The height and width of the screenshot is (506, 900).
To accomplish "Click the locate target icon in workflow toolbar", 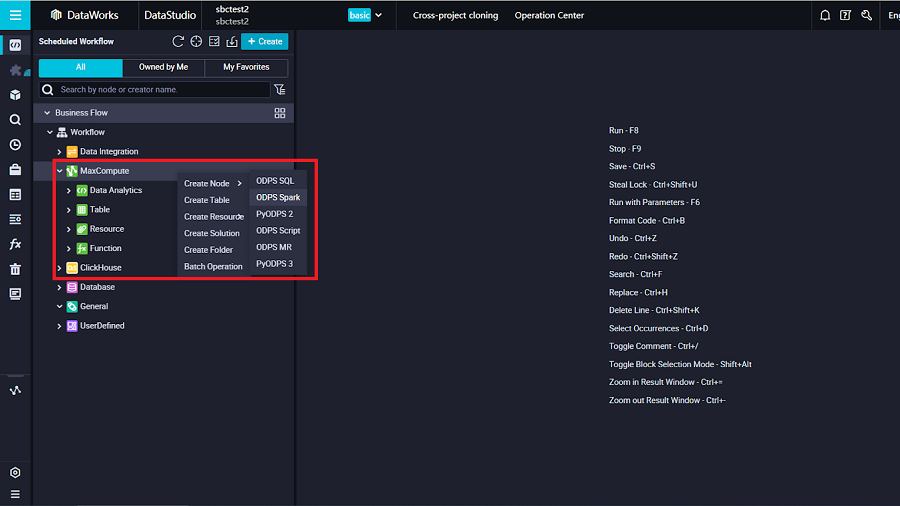I will [196, 41].
